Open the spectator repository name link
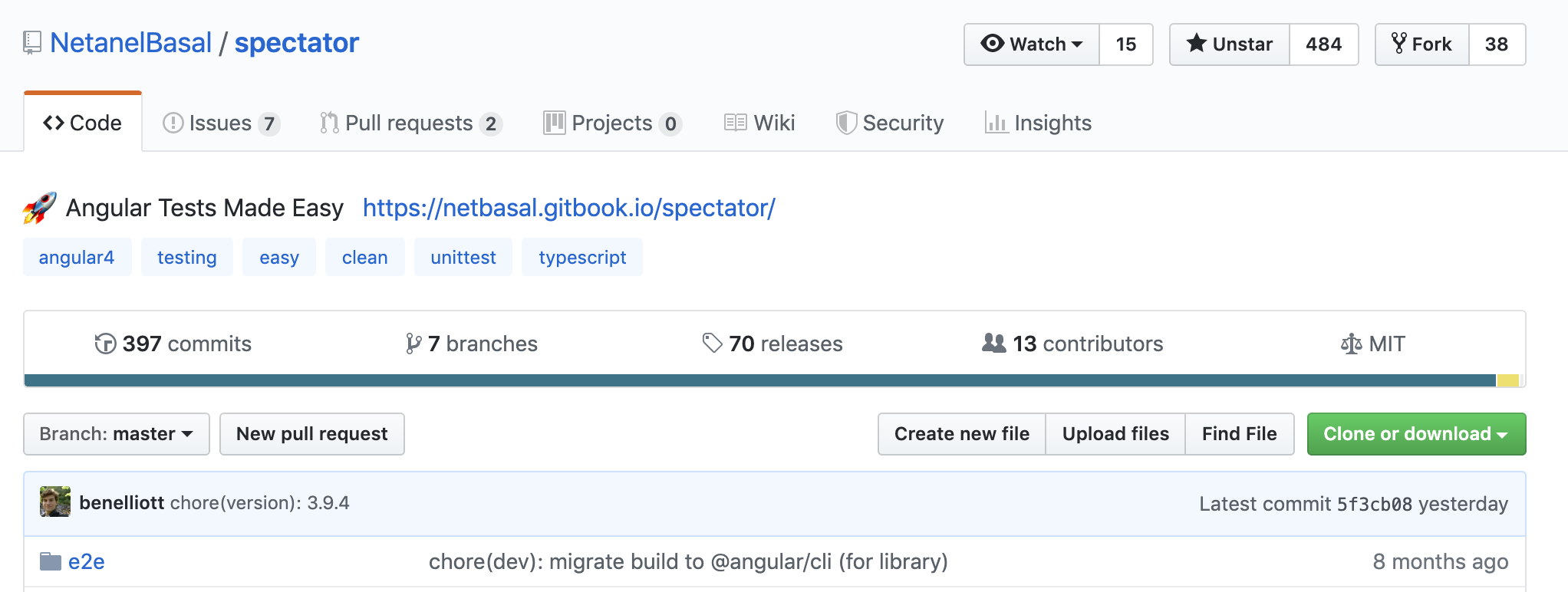 click(x=297, y=43)
